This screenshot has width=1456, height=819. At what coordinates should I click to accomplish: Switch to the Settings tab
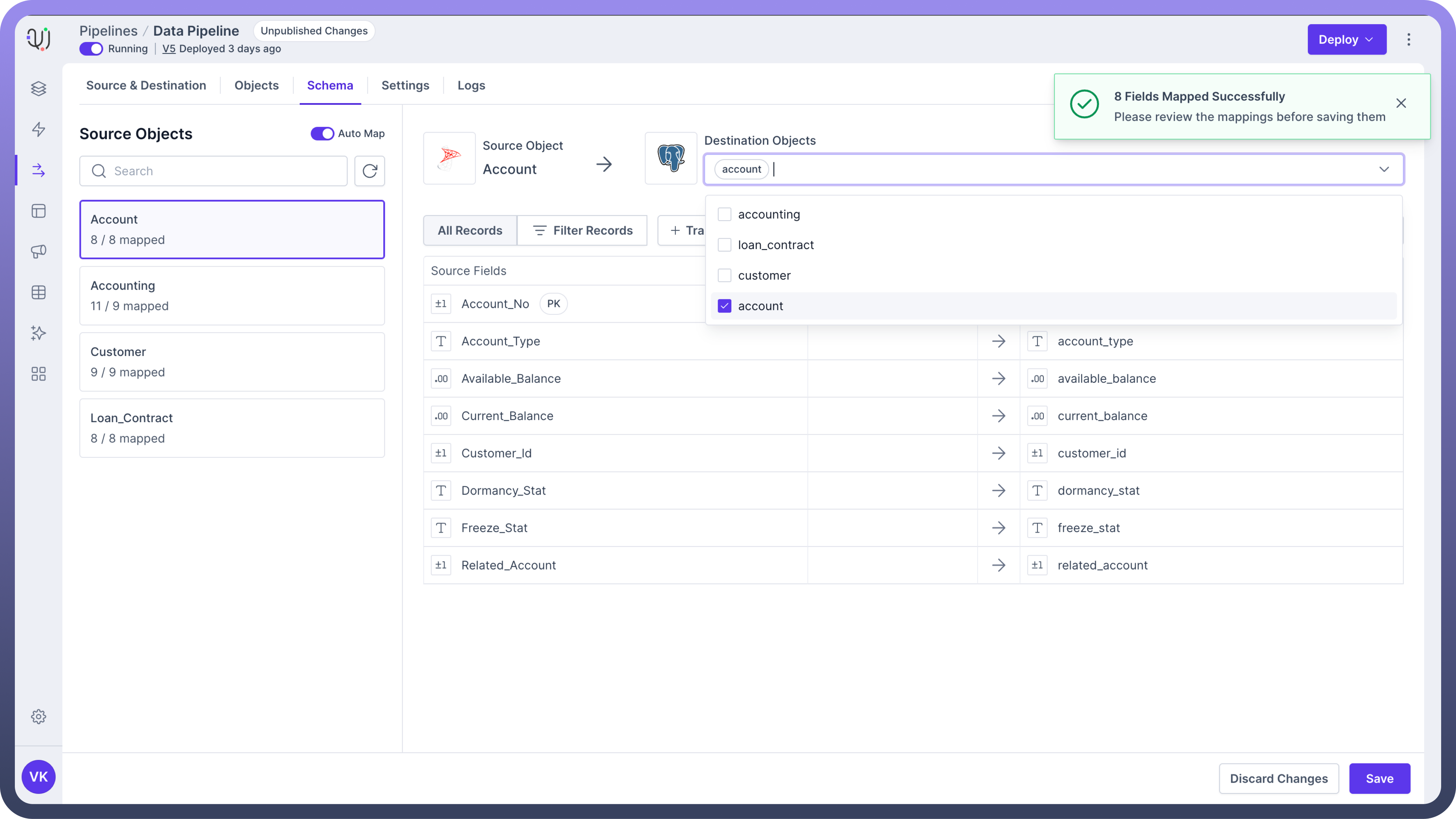405,85
